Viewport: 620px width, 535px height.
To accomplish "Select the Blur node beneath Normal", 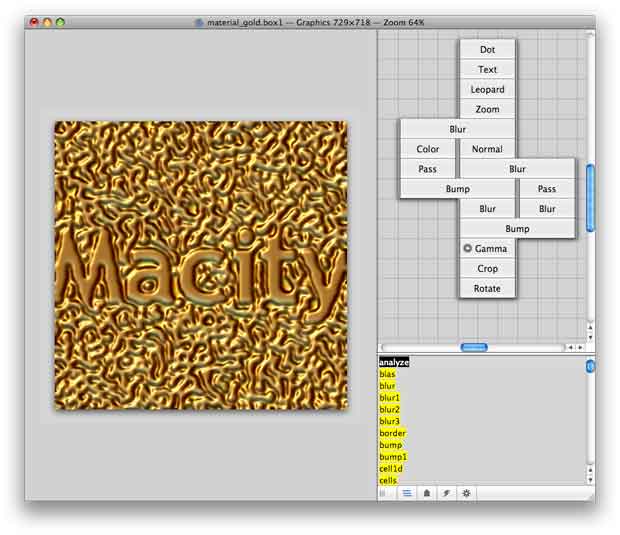I will 517,169.
